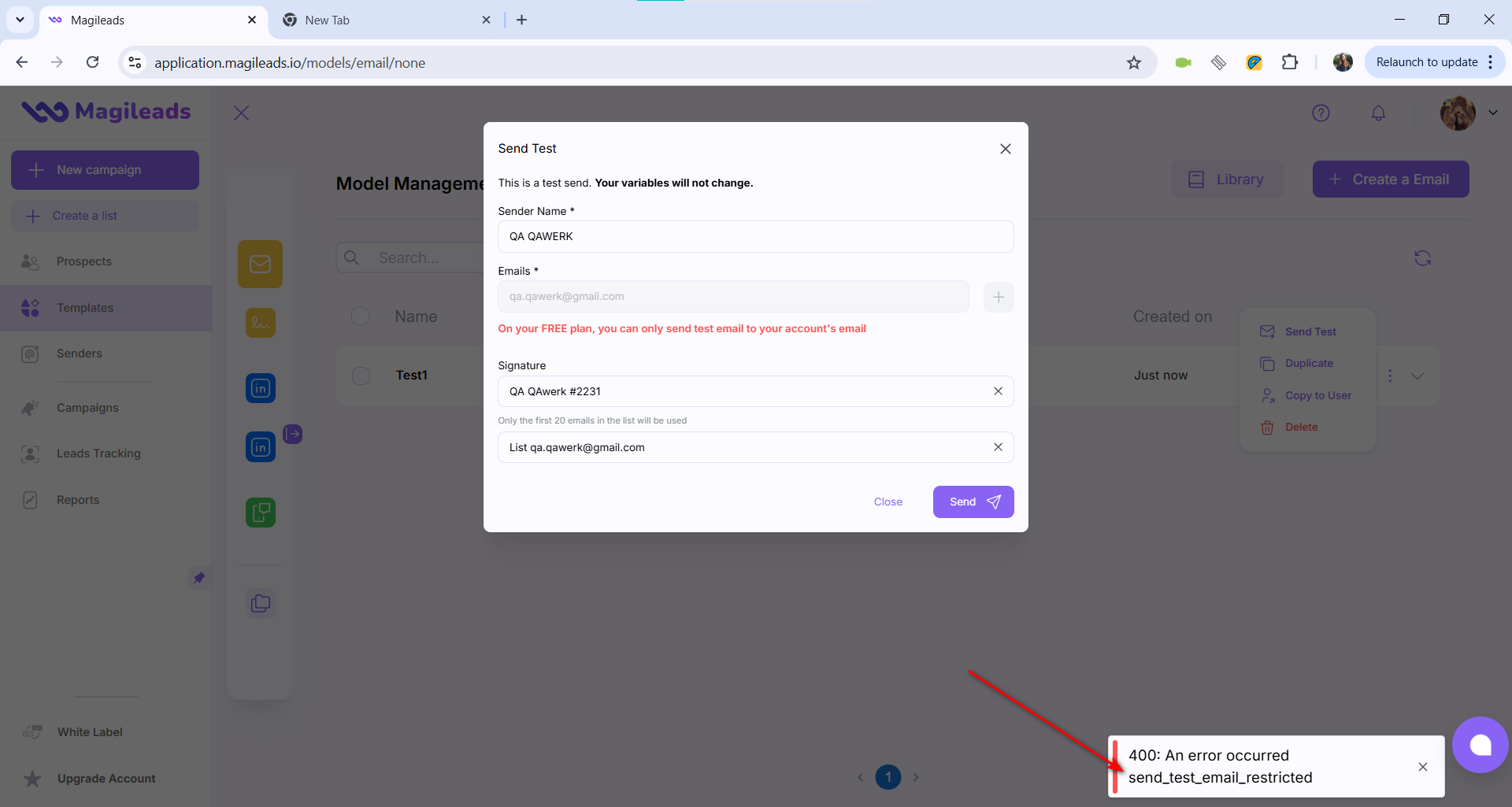Expand the Test1 row chevron

pyautogui.click(x=1417, y=376)
